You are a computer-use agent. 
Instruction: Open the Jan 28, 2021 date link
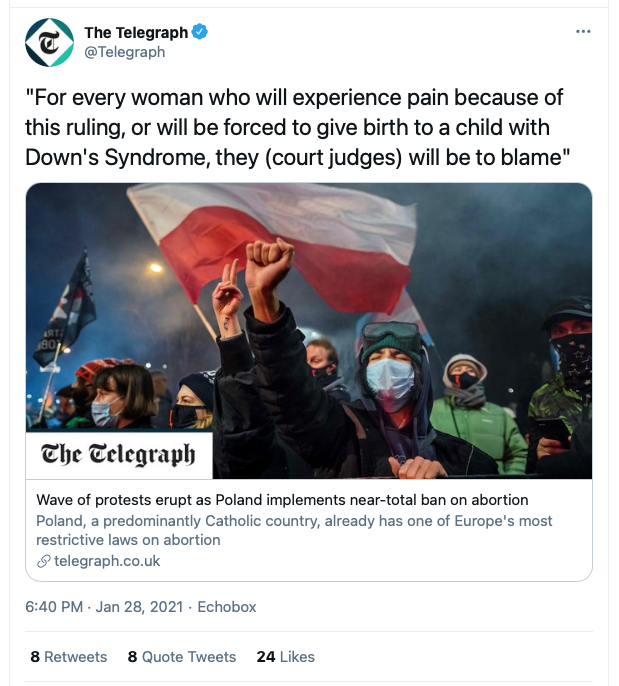139,607
